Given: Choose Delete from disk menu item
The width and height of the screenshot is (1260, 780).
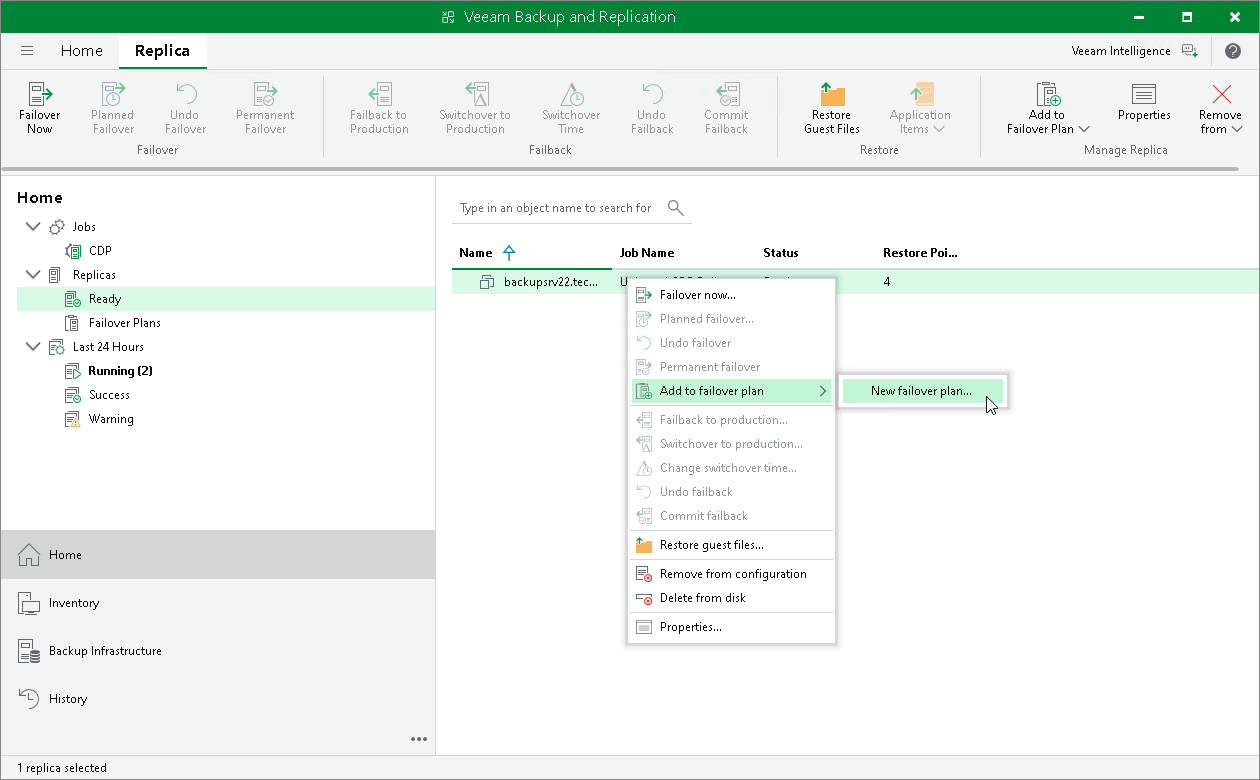Looking at the screenshot, I should click(x=731, y=598).
